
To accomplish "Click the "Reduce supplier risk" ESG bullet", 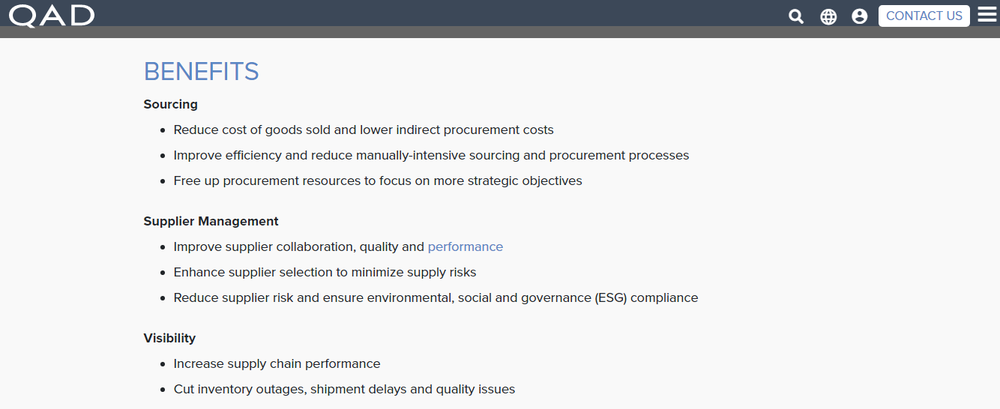I will pyautogui.click(x=435, y=298).
